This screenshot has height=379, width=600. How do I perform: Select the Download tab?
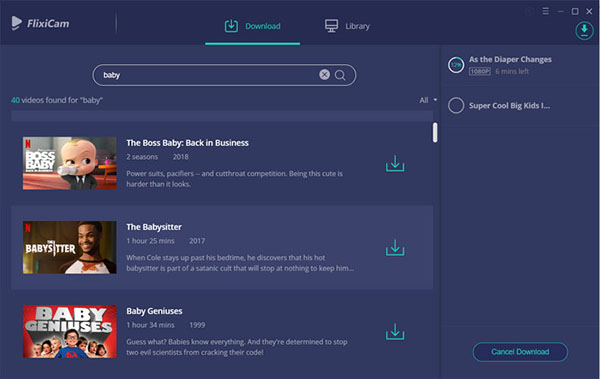click(x=252, y=26)
